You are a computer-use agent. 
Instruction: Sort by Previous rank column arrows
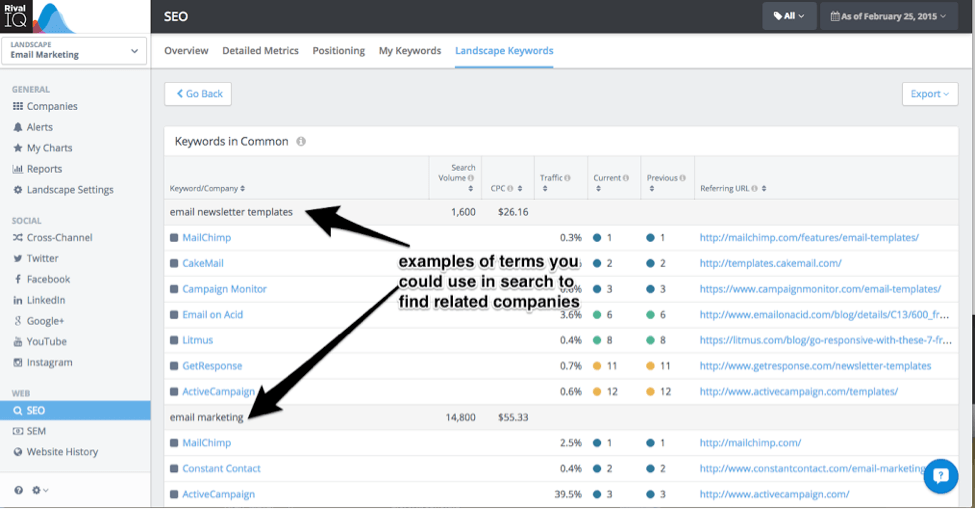(652, 188)
